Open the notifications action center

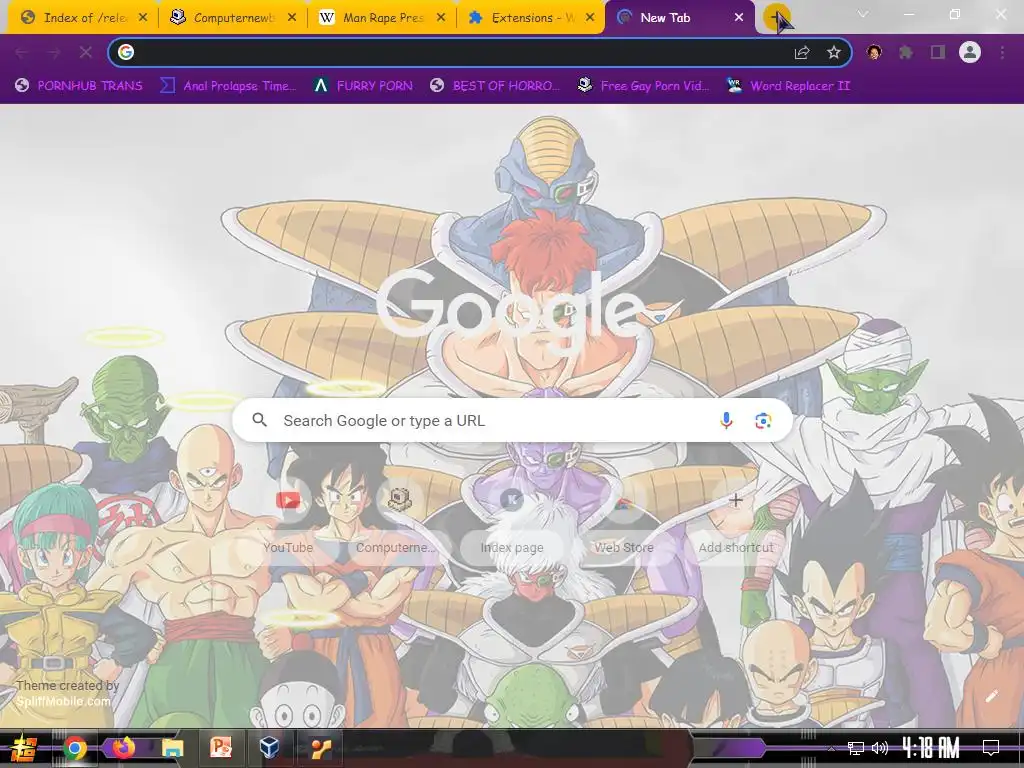coord(991,748)
